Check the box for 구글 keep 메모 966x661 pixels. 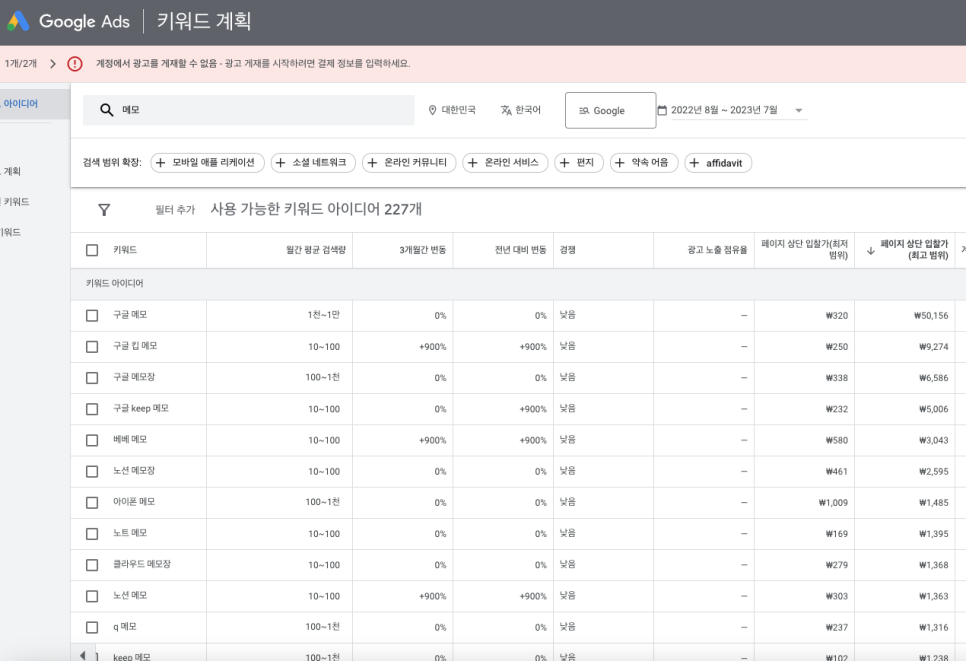[x=92, y=409]
